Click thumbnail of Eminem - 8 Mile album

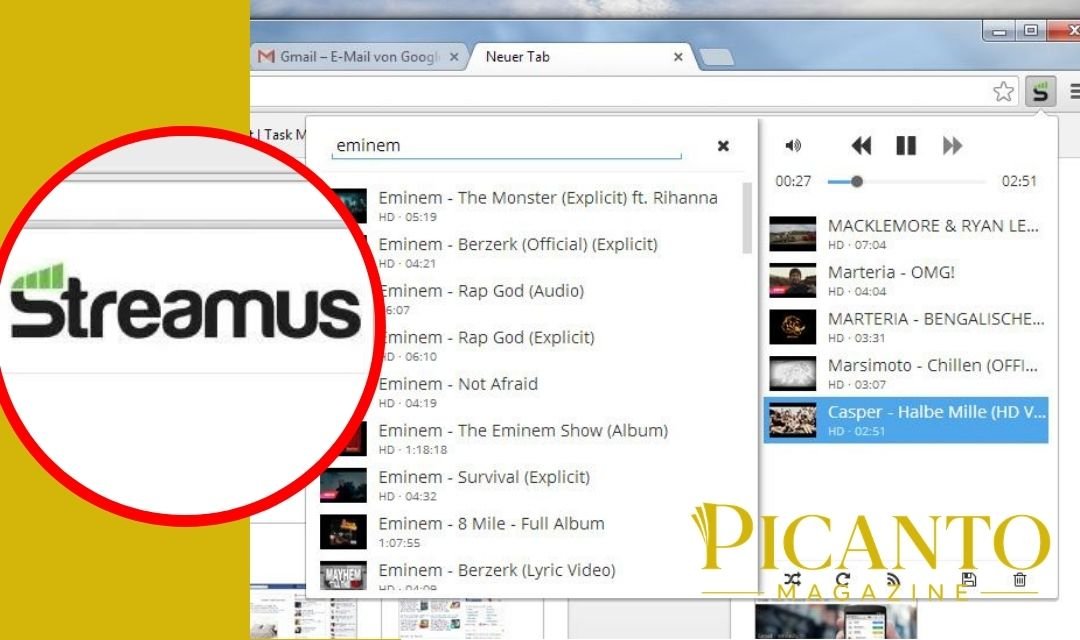click(343, 532)
